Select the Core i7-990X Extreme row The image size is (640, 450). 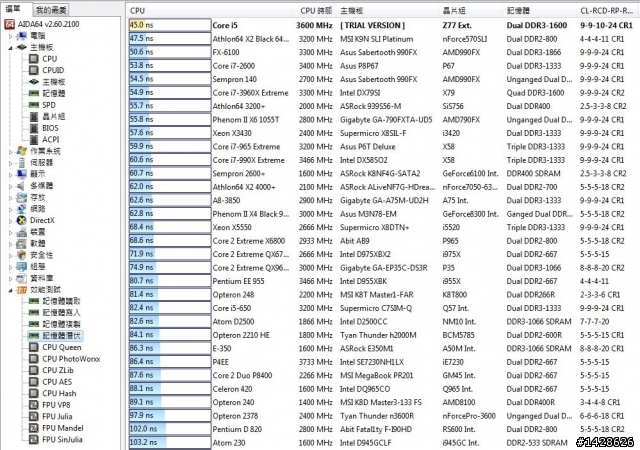384,160
